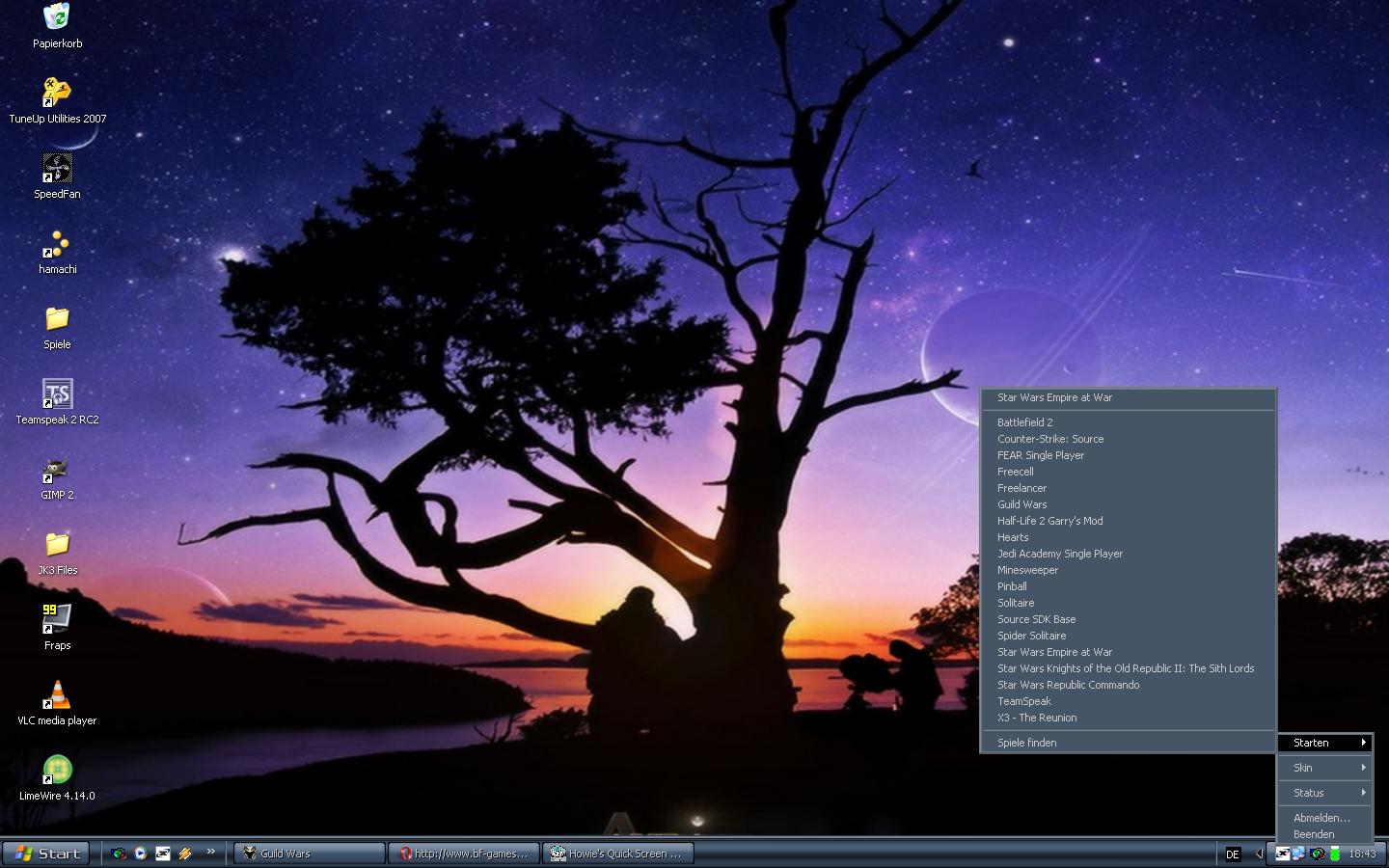Expand hidden quick launch icons chevron
The image size is (1389, 868).
point(210,852)
